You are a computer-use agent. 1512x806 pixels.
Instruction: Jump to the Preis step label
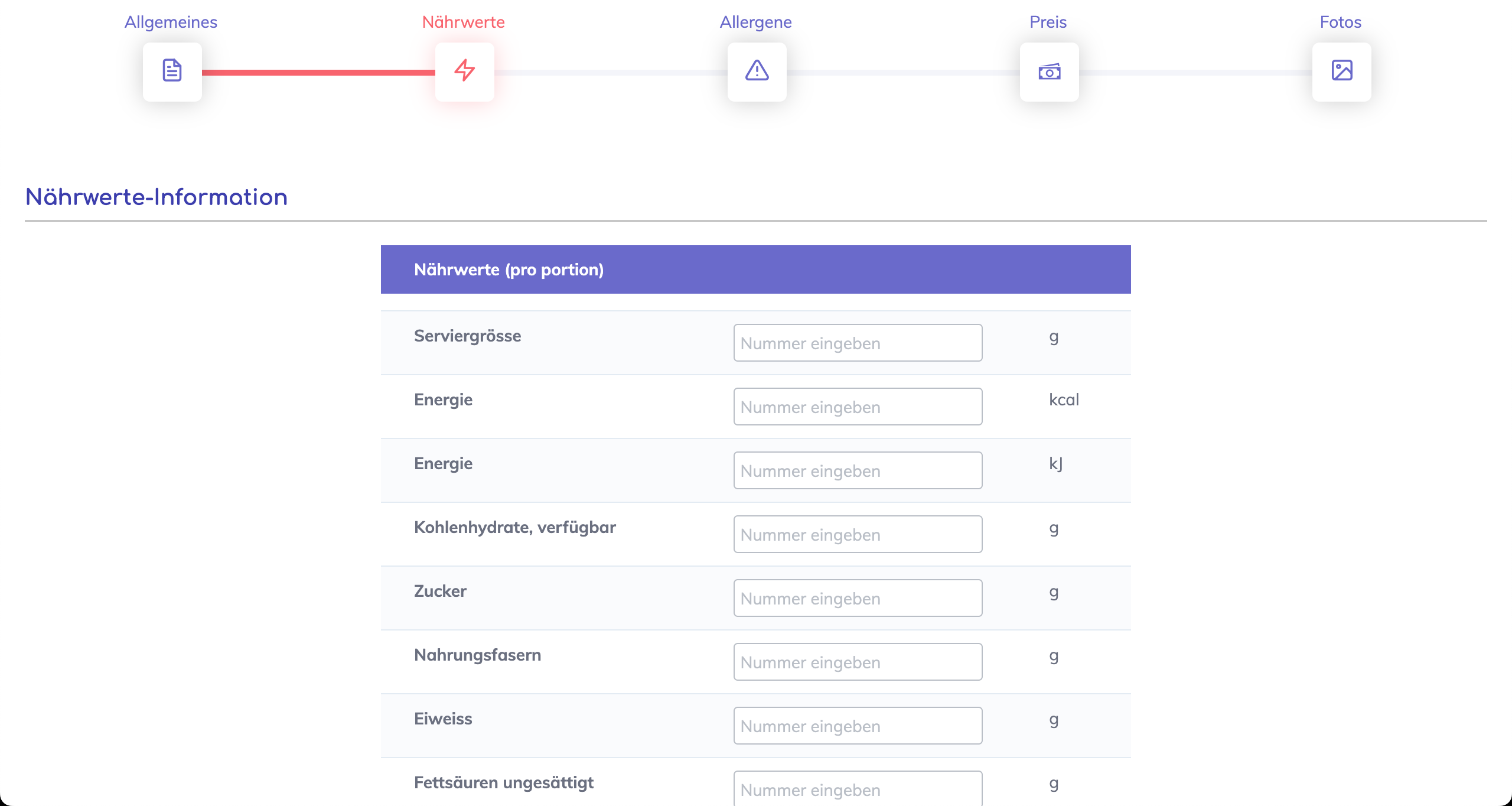click(x=1048, y=22)
